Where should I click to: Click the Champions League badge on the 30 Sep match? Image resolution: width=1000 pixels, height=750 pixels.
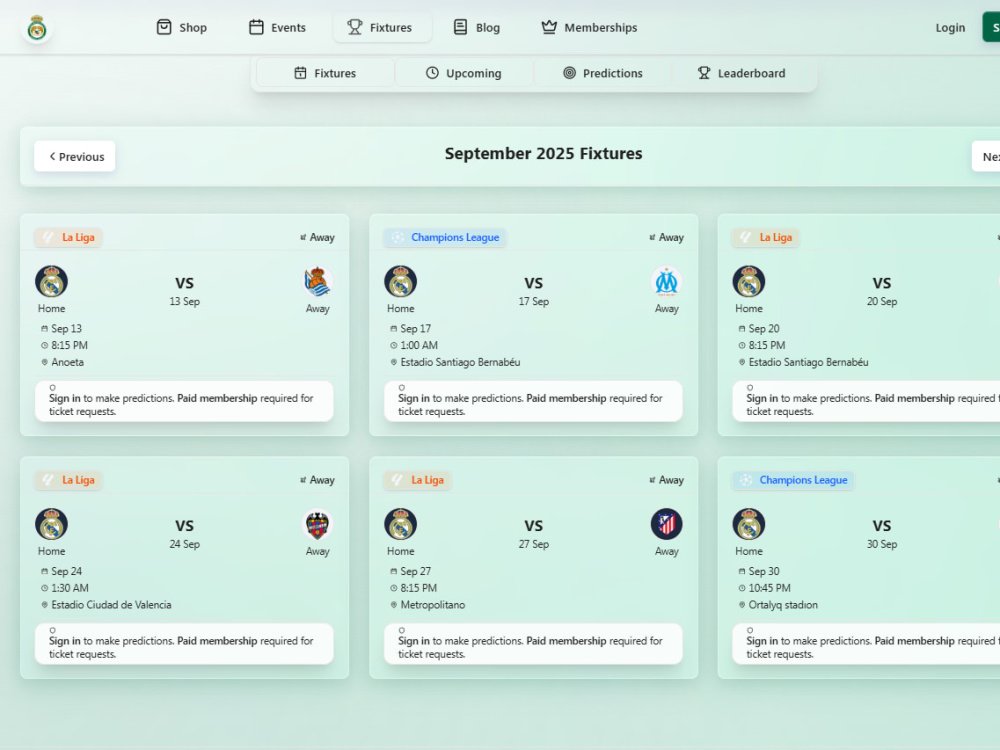click(793, 480)
